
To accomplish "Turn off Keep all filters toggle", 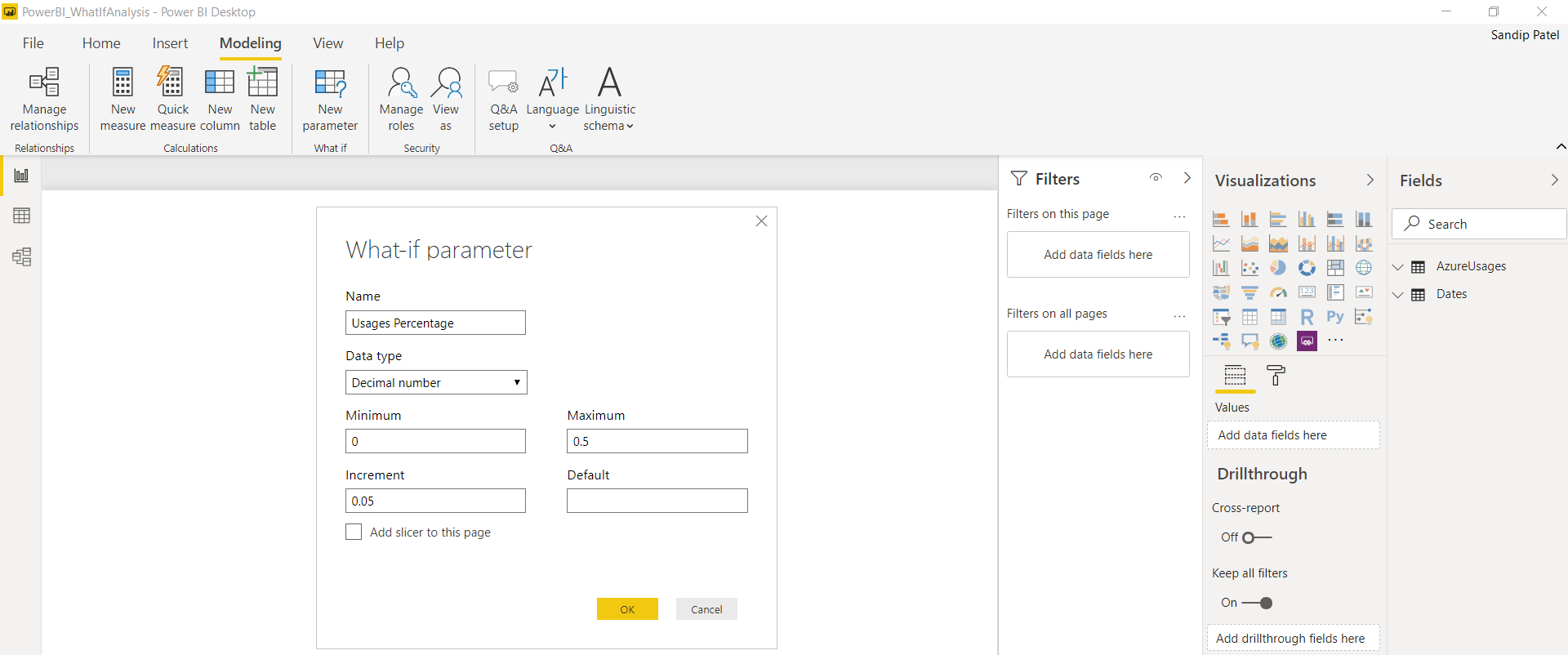I will [x=1258, y=603].
